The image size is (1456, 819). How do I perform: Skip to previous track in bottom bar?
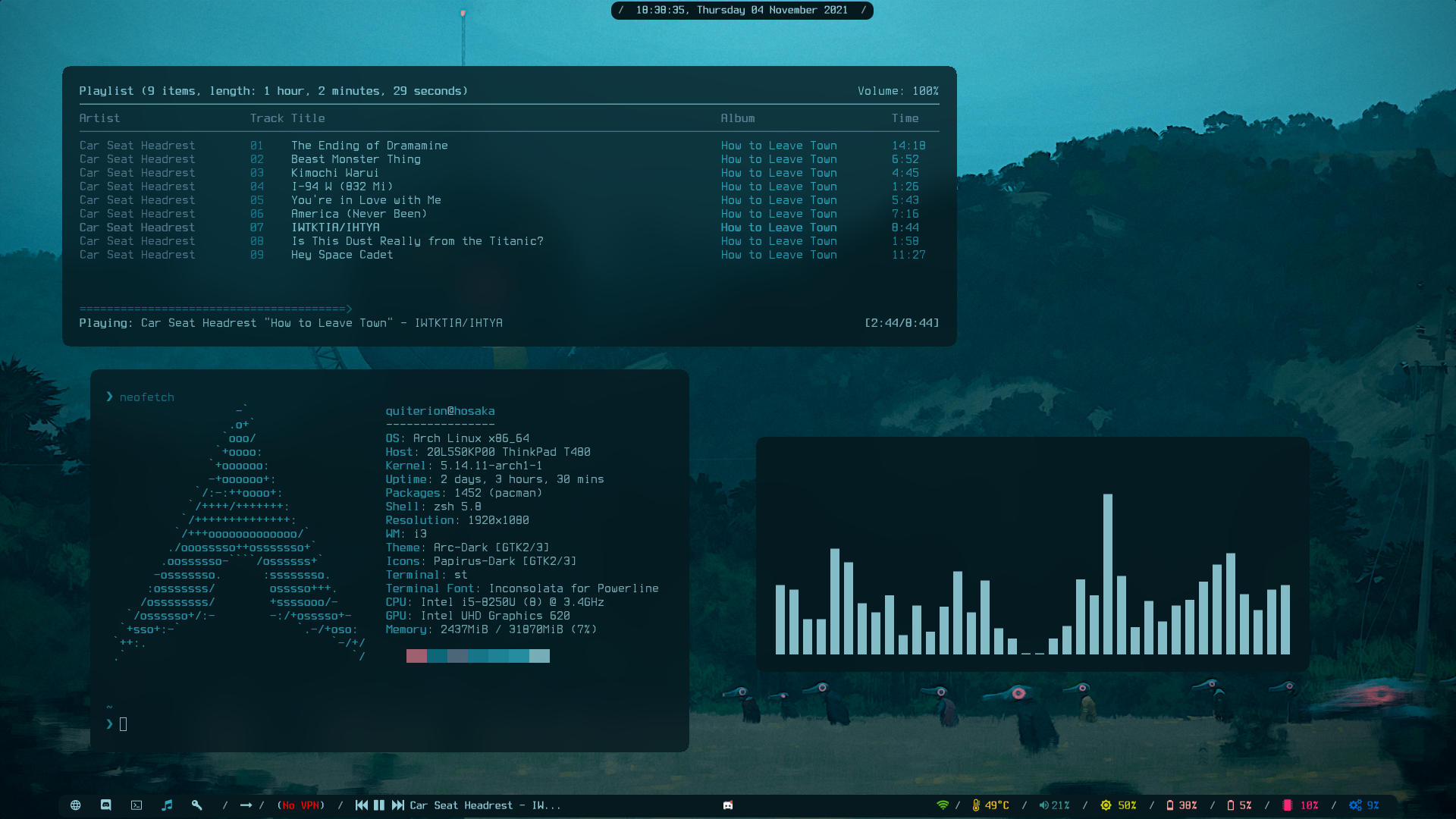coord(362,805)
